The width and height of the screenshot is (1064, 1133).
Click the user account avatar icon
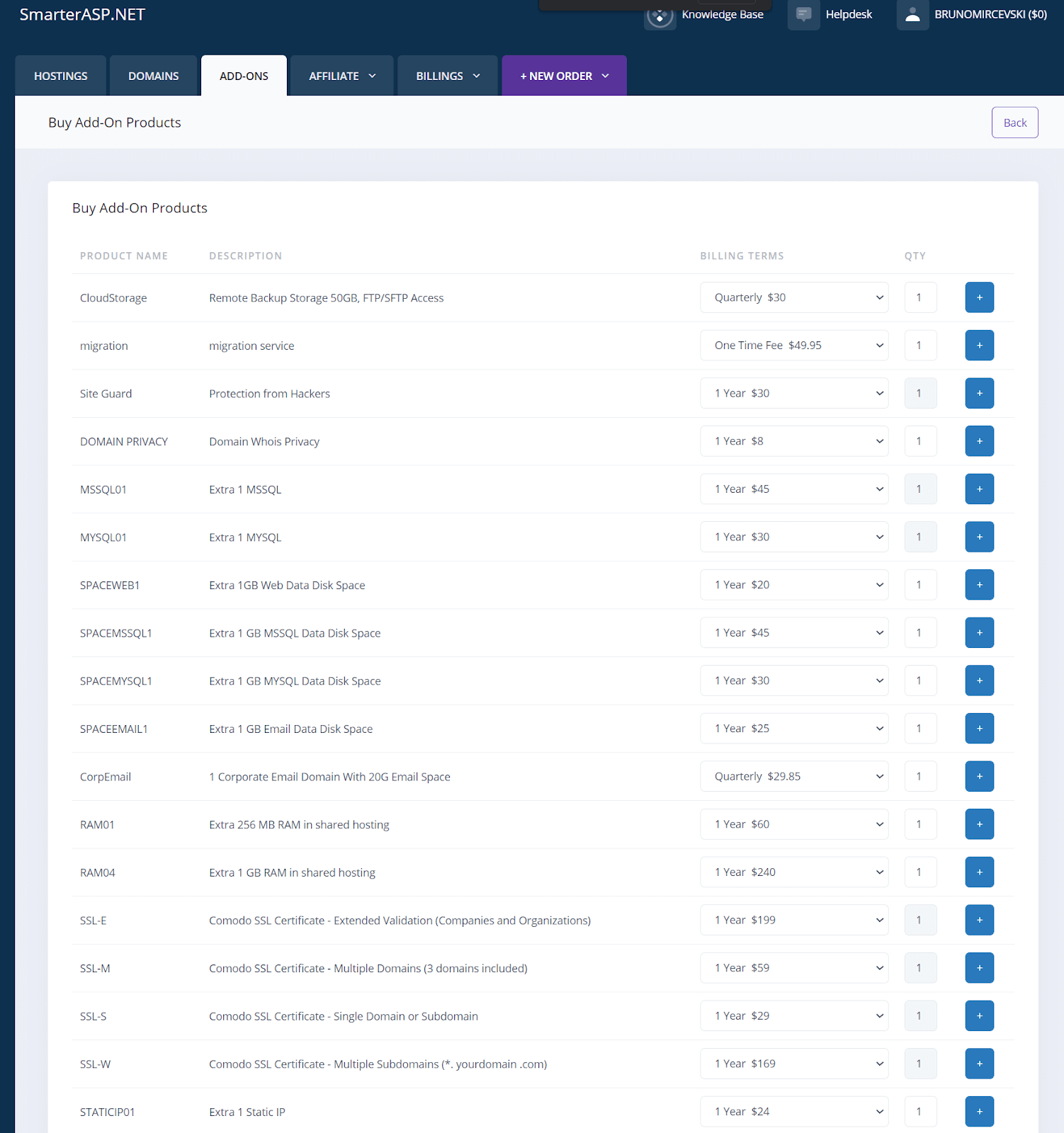pos(912,15)
